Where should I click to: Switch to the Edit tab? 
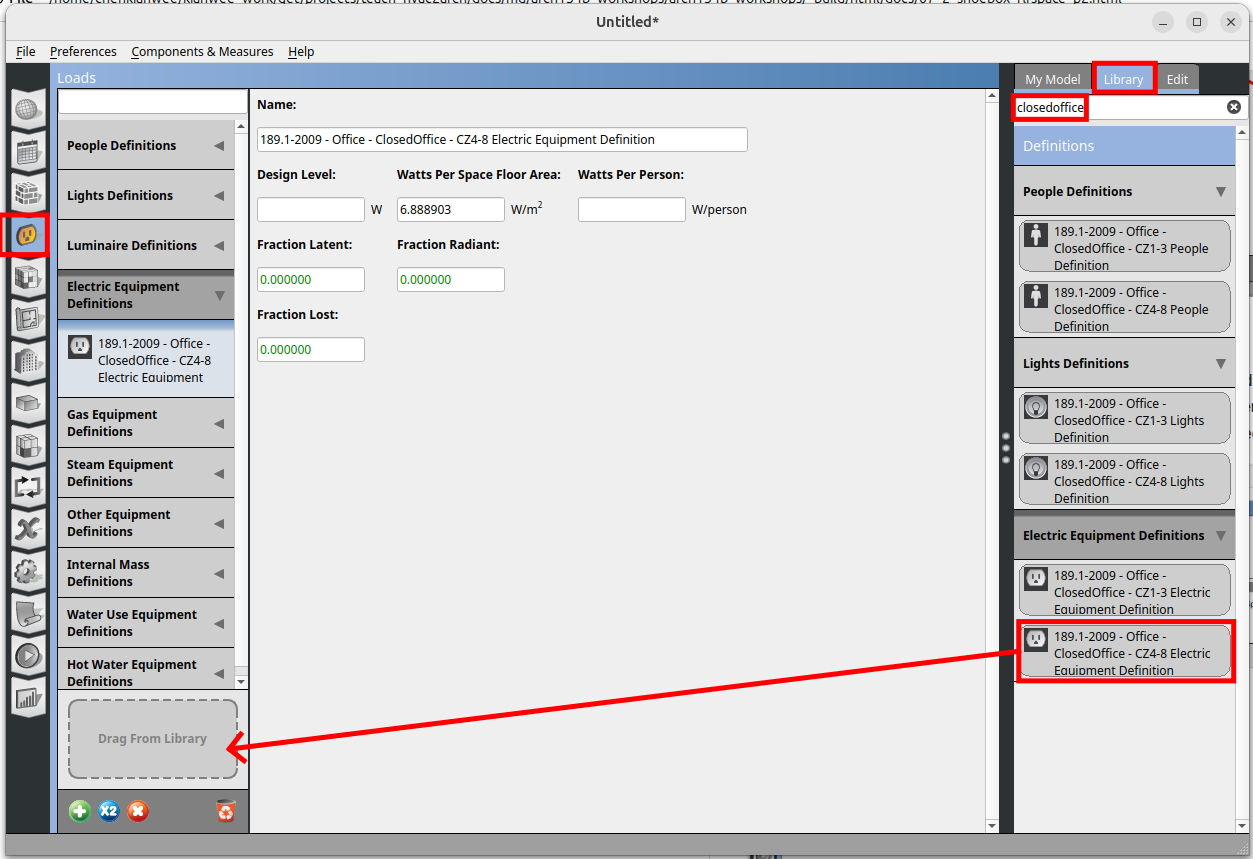click(1177, 80)
